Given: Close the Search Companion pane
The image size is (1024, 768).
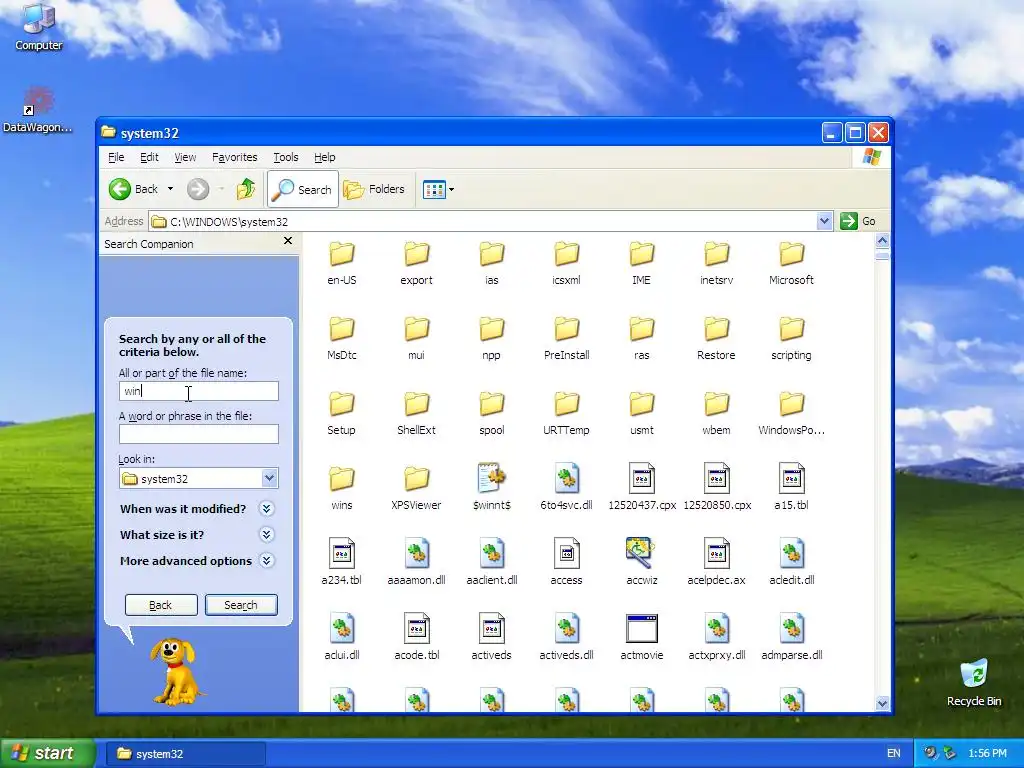Looking at the screenshot, I should (x=288, y=241).
